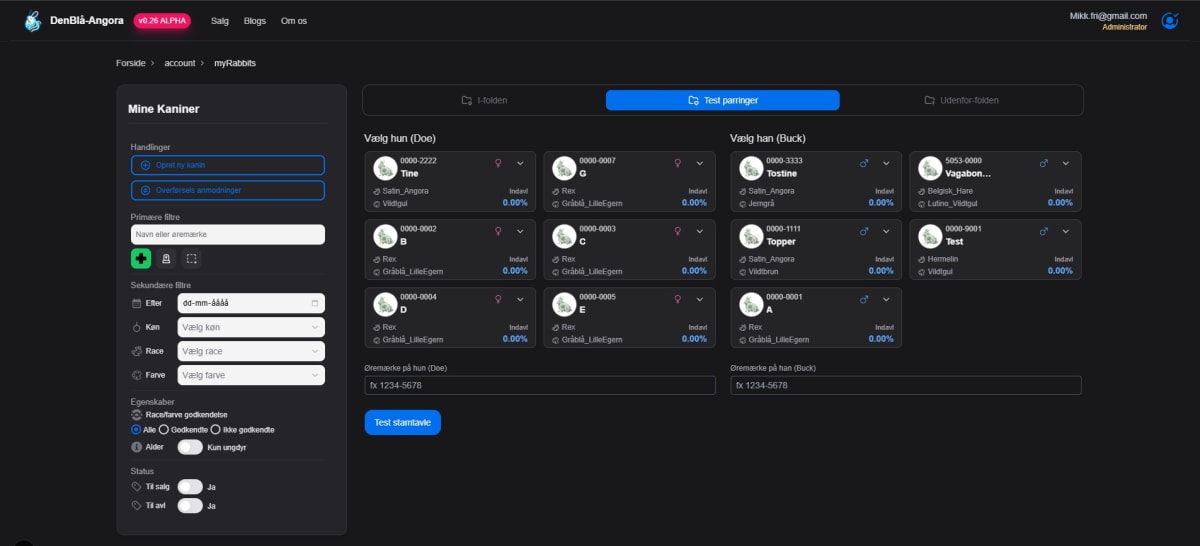Switch to the I-folden tab
The width and height of the screenshot is (1200, 546).
484,100
